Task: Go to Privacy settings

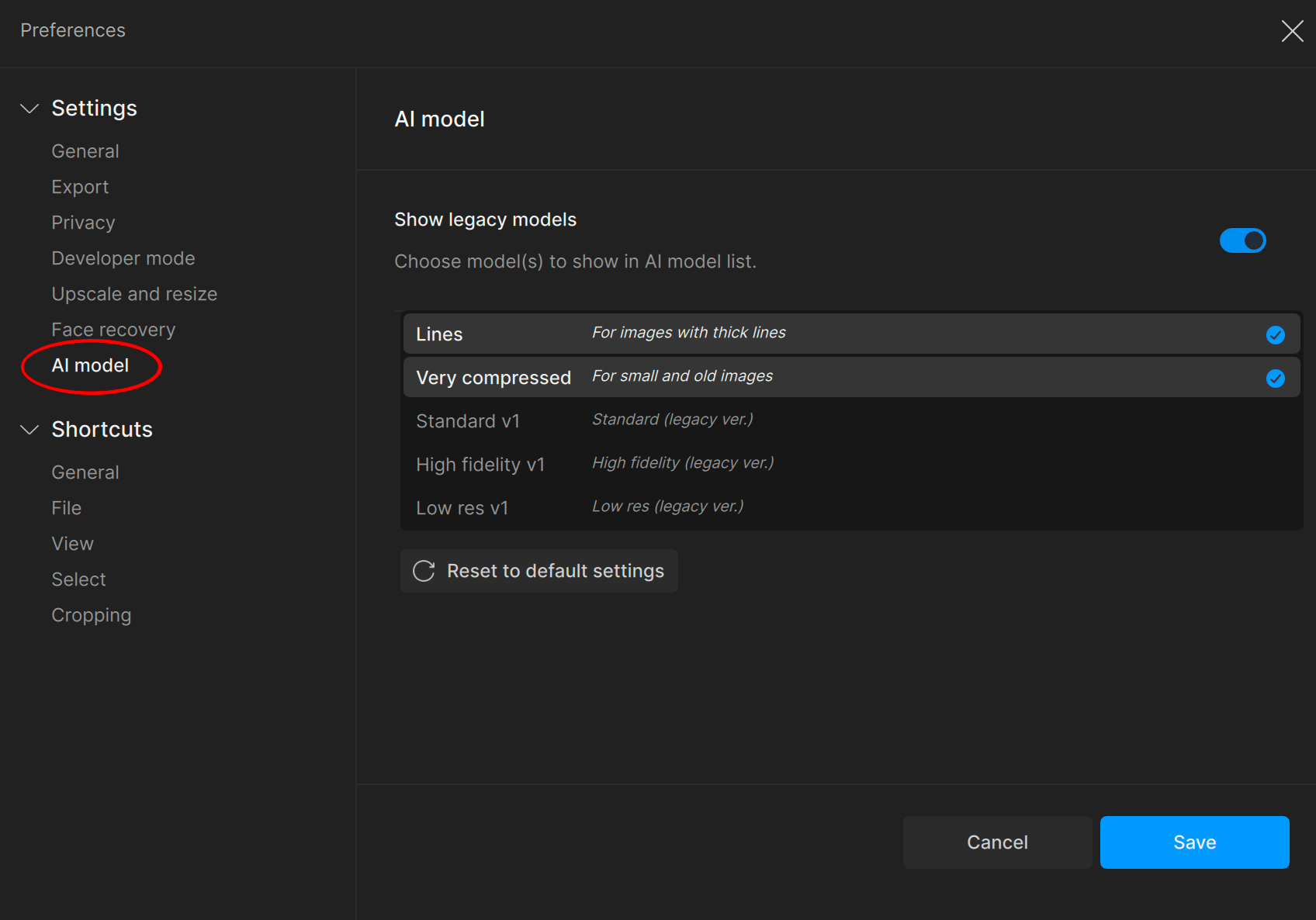Action: pos(83,223)
